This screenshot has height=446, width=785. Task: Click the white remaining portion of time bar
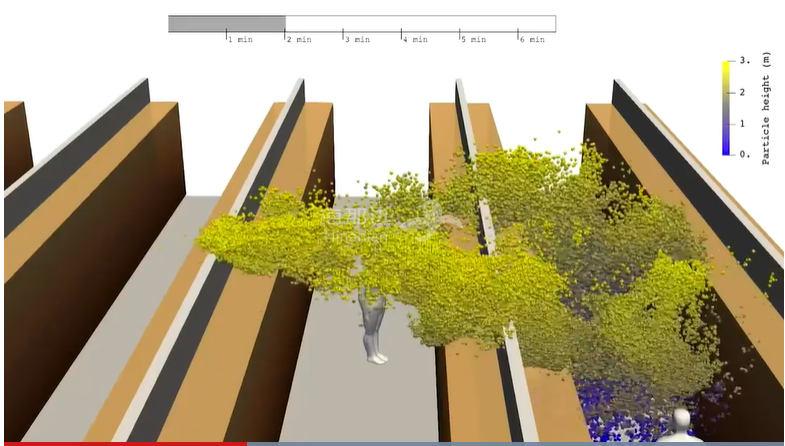coord(420,23)
